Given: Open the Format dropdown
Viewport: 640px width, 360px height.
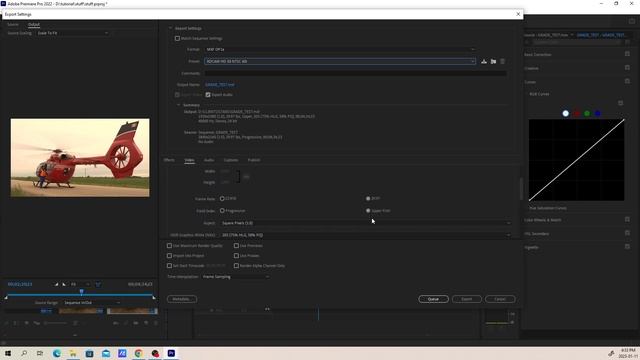Looking at the screenshot, I should click(x=340, y=49).
